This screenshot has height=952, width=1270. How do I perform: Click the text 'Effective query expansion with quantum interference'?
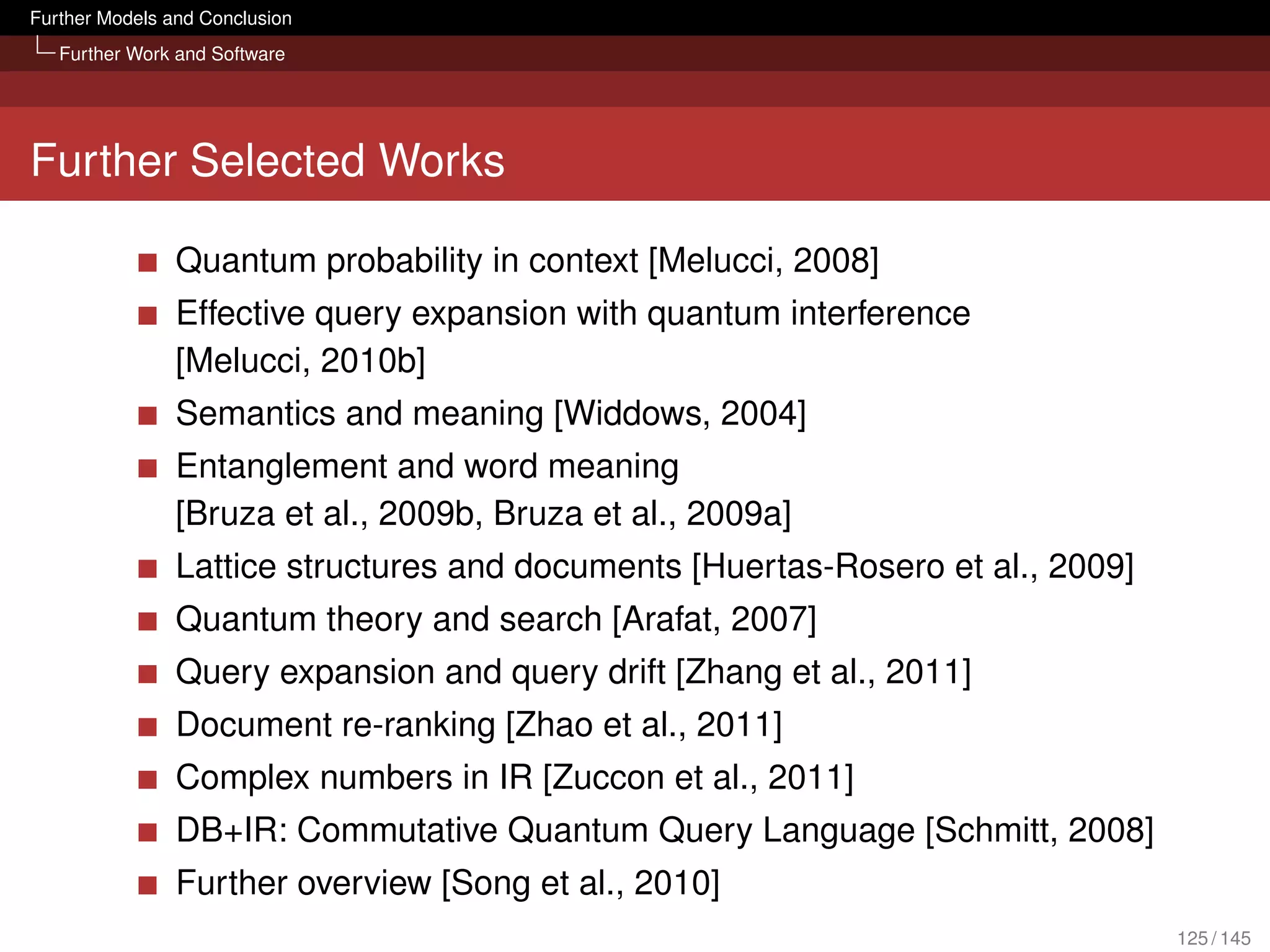pos(573,314)
